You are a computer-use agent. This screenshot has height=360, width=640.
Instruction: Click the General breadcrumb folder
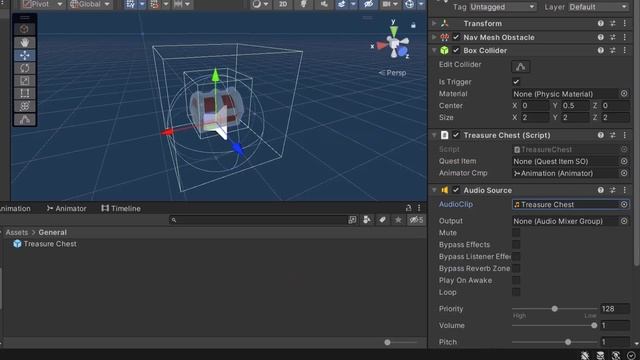pyautogui.click(x=52, y=232)
